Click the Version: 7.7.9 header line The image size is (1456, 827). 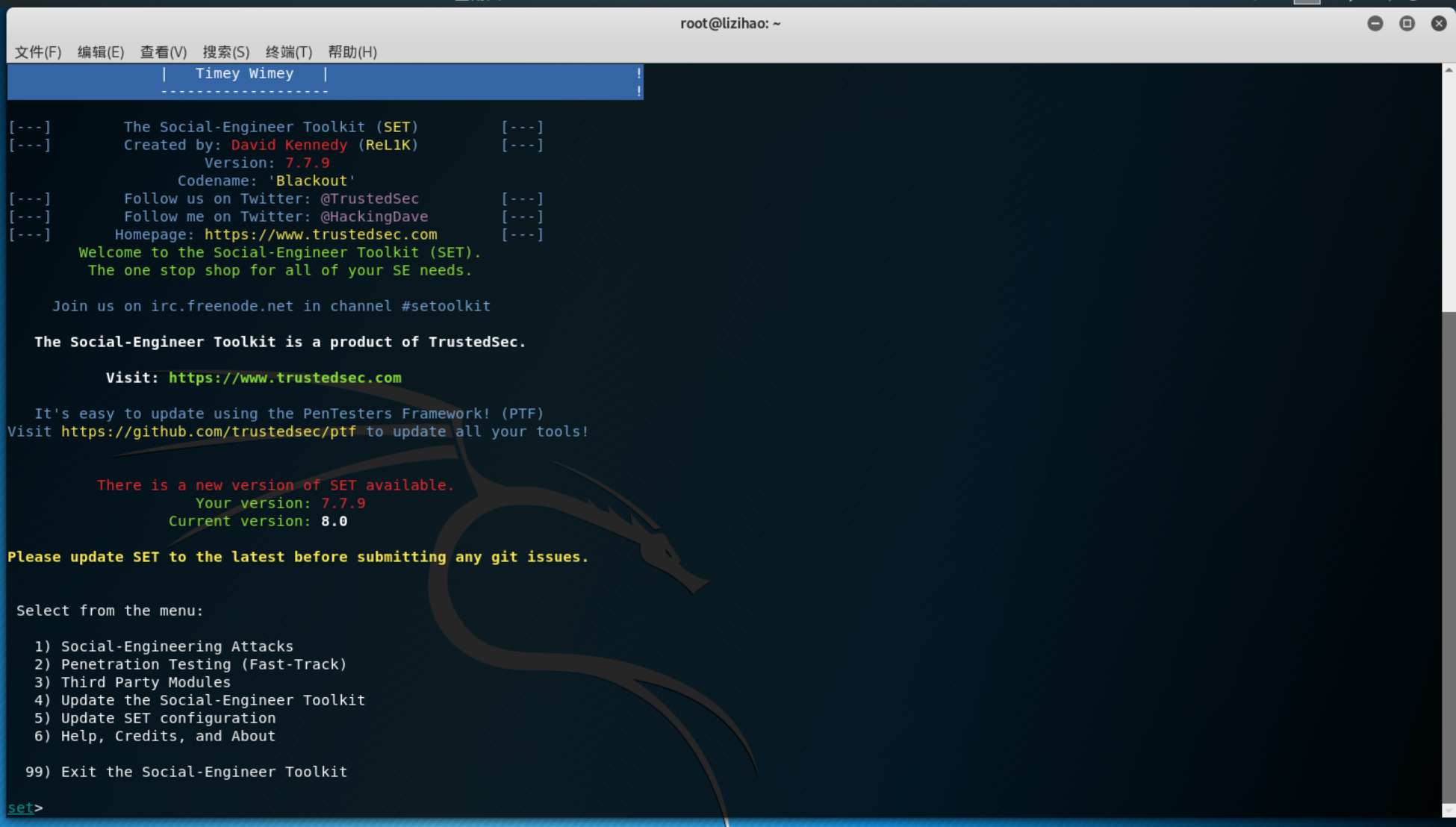tap(267, 163)
